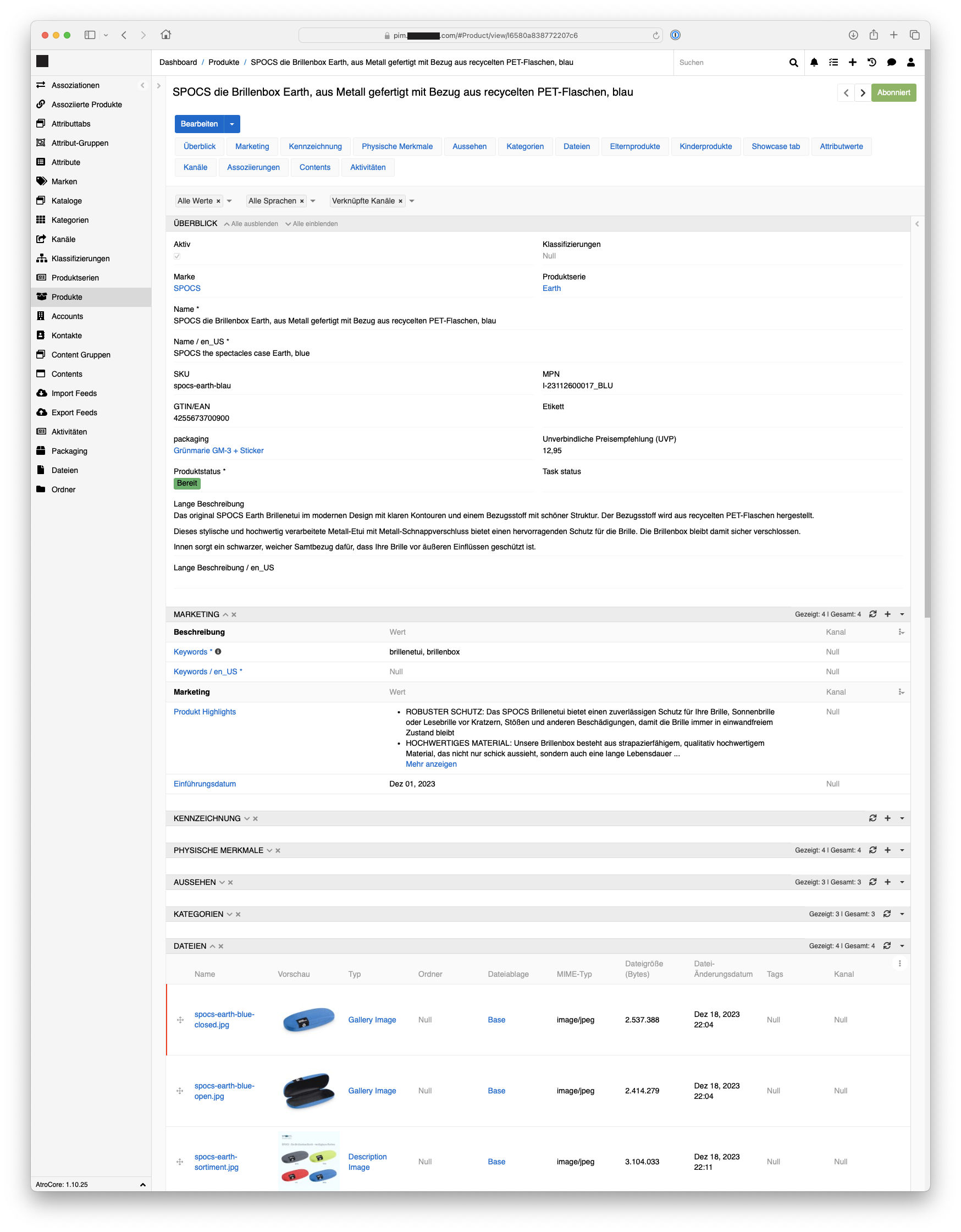Toggle the Aktiv checkbox
961x1232 pixels.
(x=177, y=256)
